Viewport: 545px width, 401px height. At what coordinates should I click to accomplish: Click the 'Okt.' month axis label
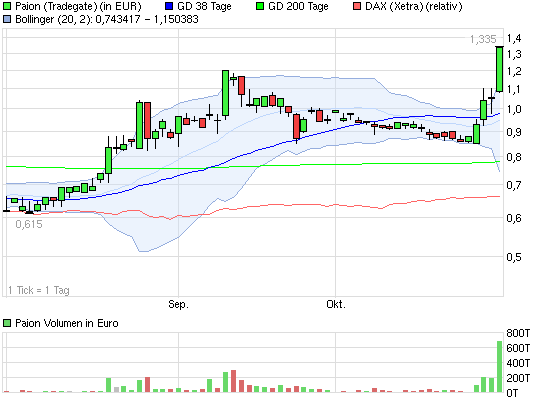[336, 304]
